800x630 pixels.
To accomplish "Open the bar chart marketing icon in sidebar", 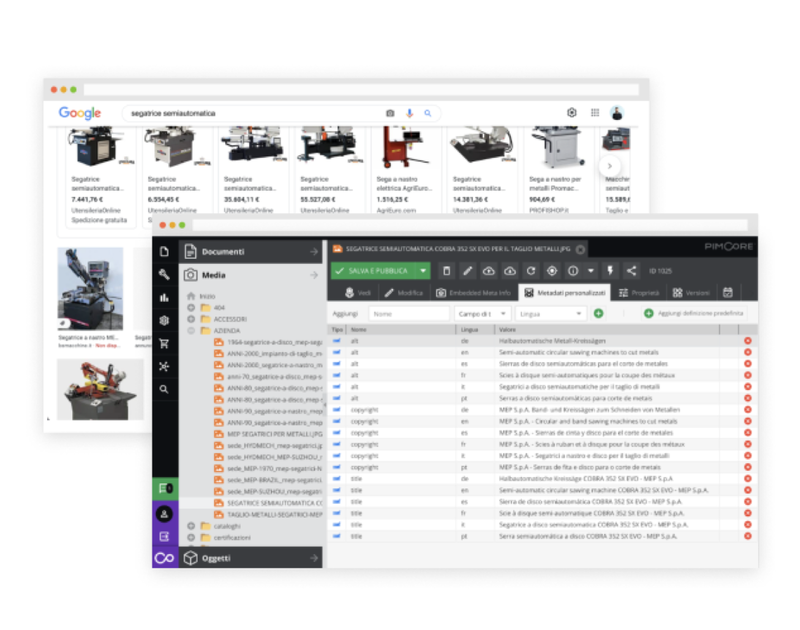I will 164,297.
